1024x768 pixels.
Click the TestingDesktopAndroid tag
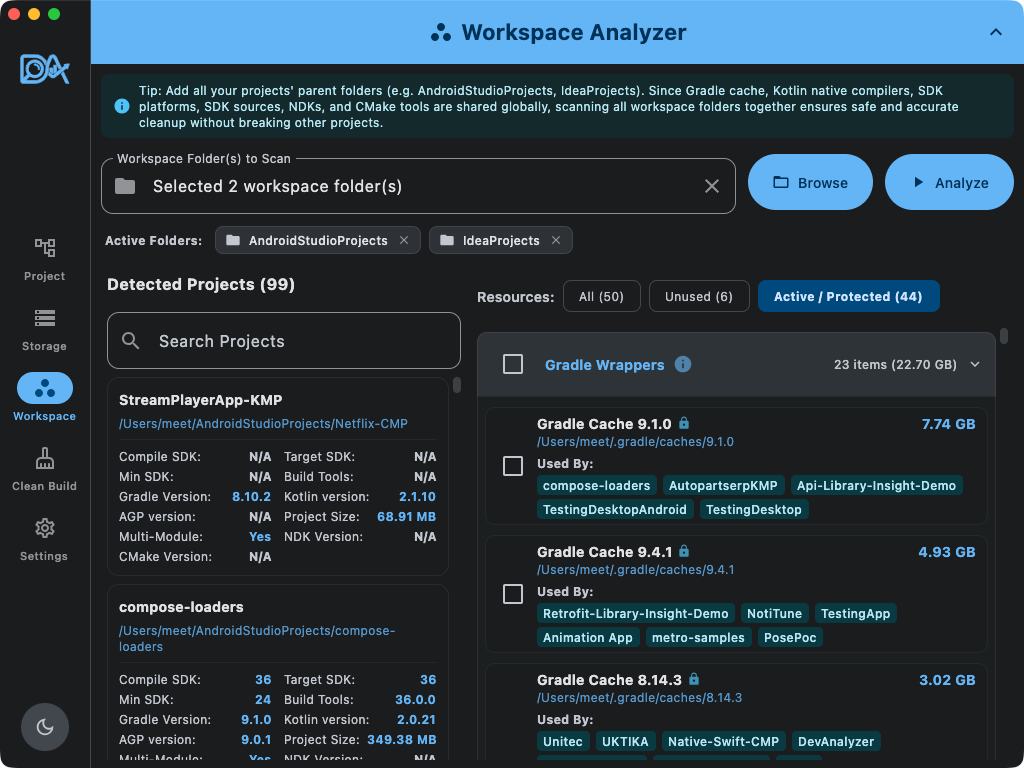(x=615, y=509)
